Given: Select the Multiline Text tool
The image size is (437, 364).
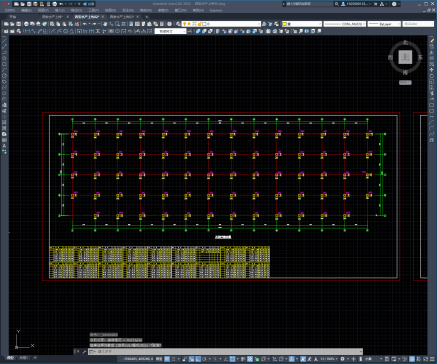Looking at the screenshot, I should [x=4, y=146].
